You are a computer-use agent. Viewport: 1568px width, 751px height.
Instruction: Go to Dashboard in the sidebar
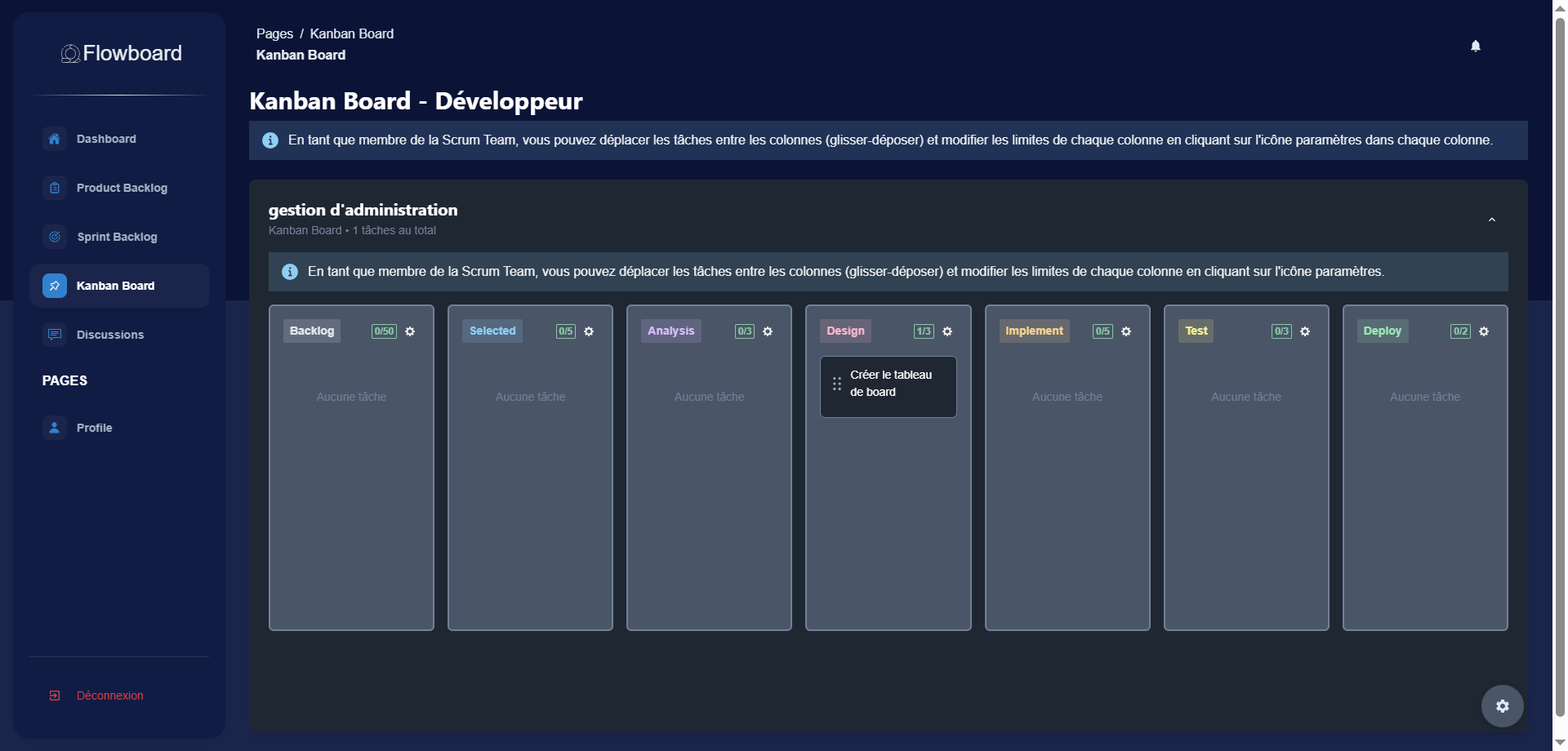tap(119, 139)
